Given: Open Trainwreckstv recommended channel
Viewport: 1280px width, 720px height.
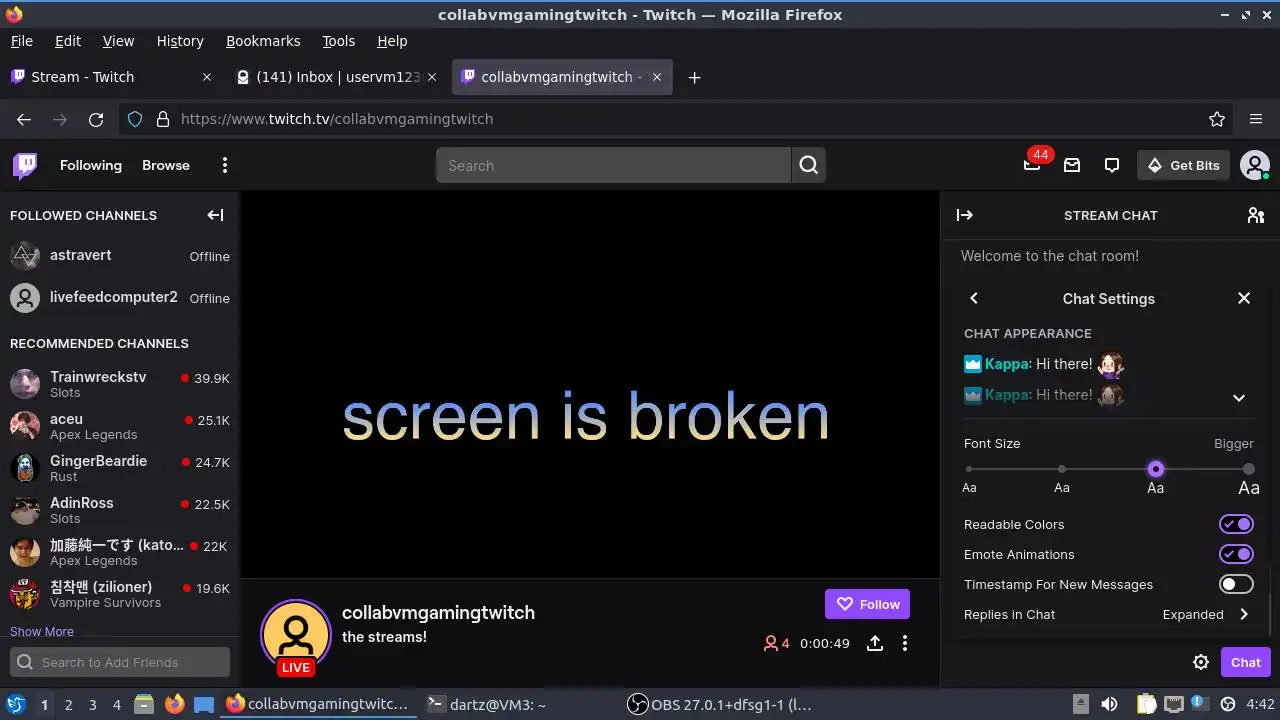Looking at the screenshot, I should pyautogui.click(x=120, y=384).
